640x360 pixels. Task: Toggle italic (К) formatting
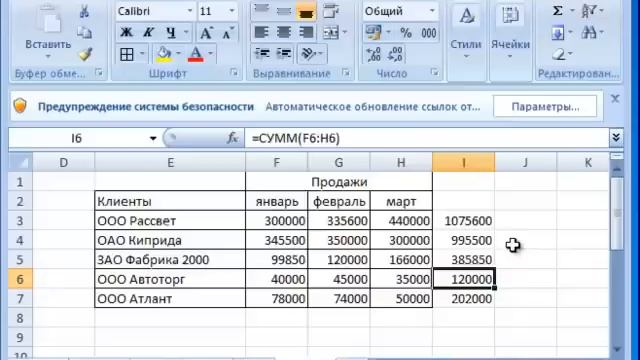pos(148,32)
